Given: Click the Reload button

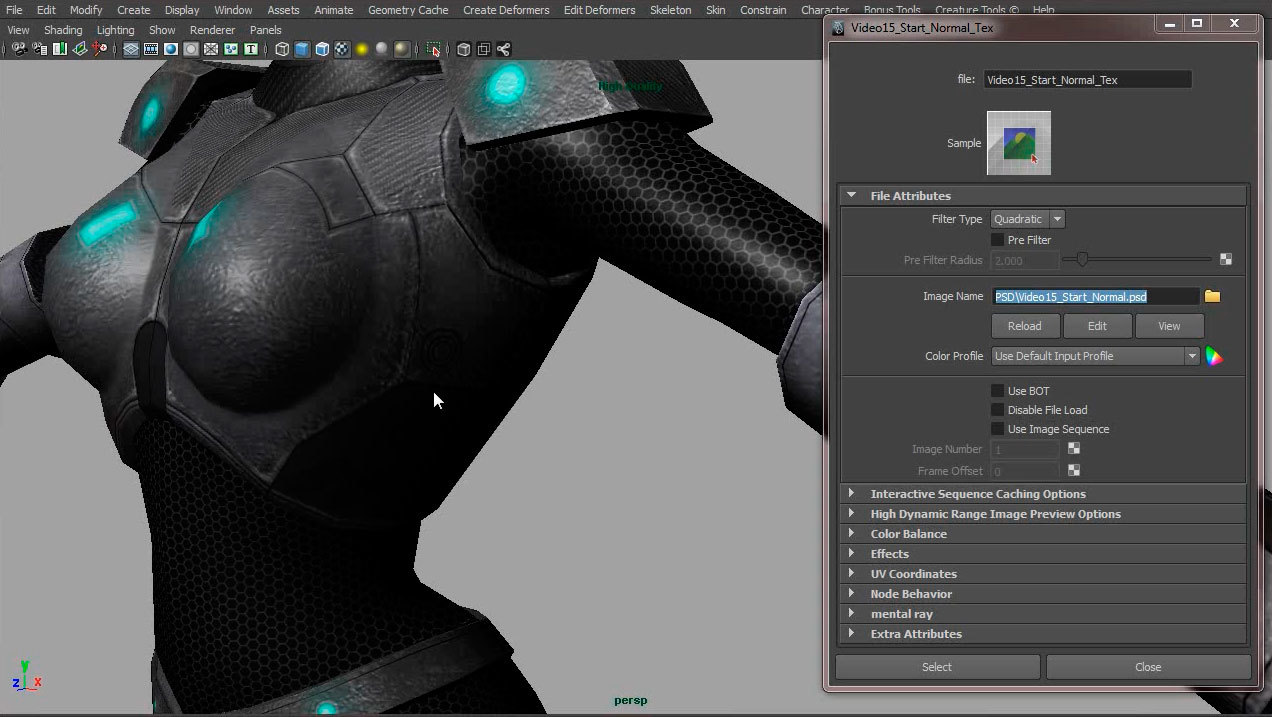Looking at the screenshot, I should [x=1024, y=326].
